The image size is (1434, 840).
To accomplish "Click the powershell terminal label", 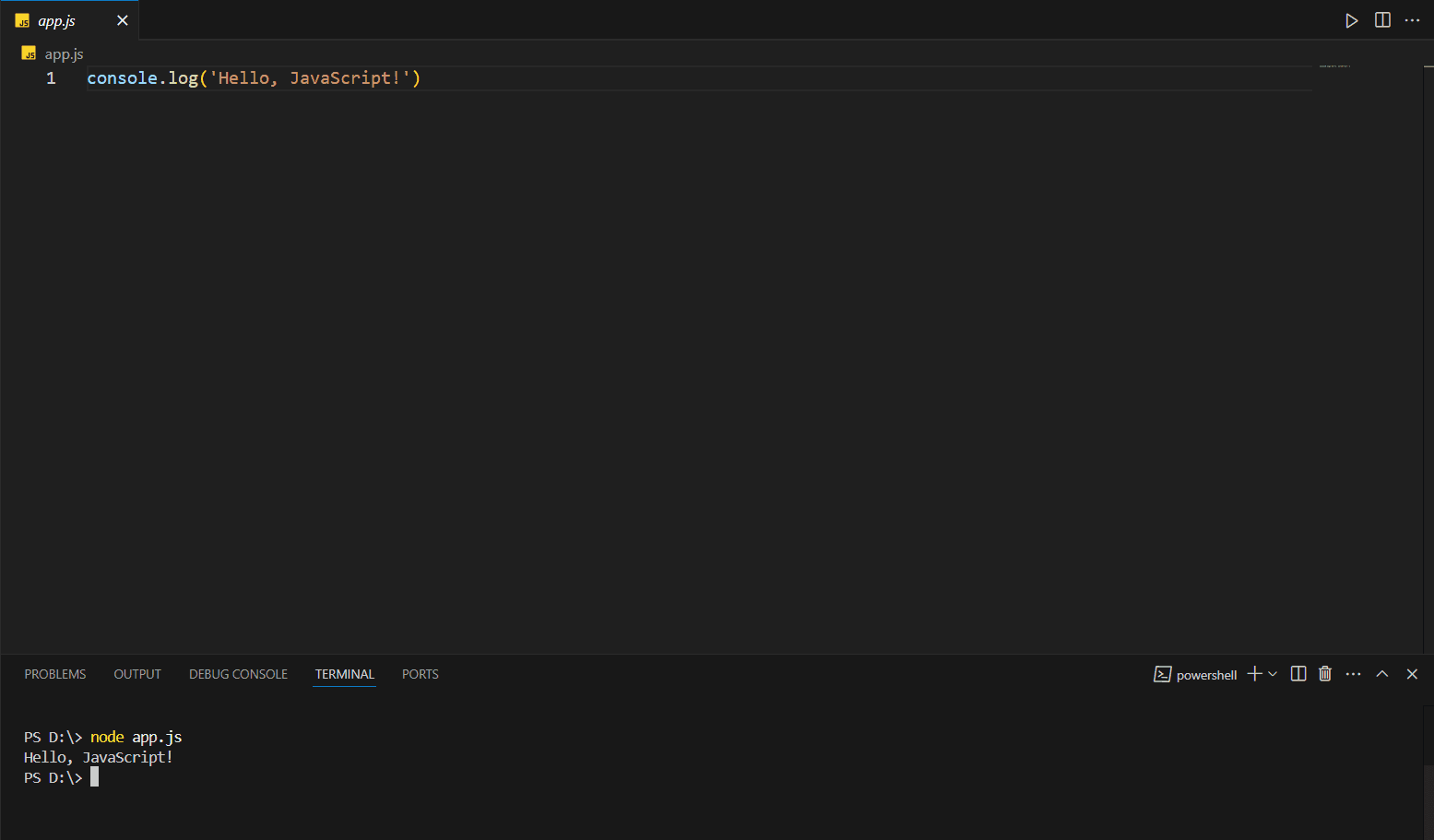I will coord(1206,675).
